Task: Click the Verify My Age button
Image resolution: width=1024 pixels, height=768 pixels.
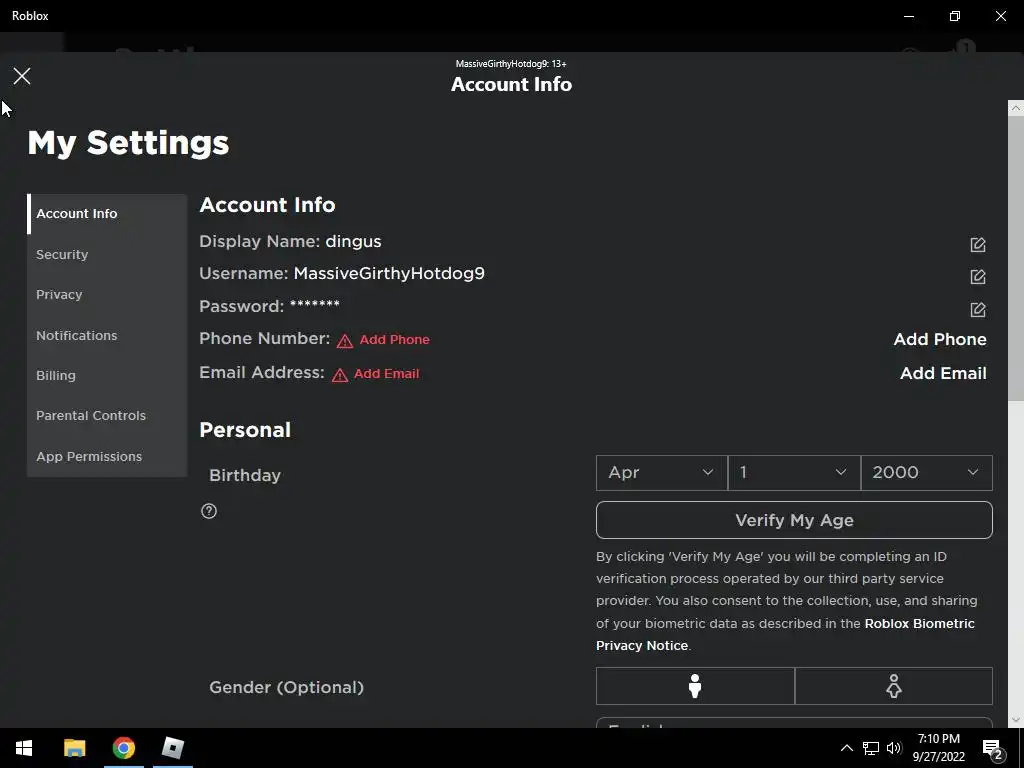Action: click(x=794, y=520)
